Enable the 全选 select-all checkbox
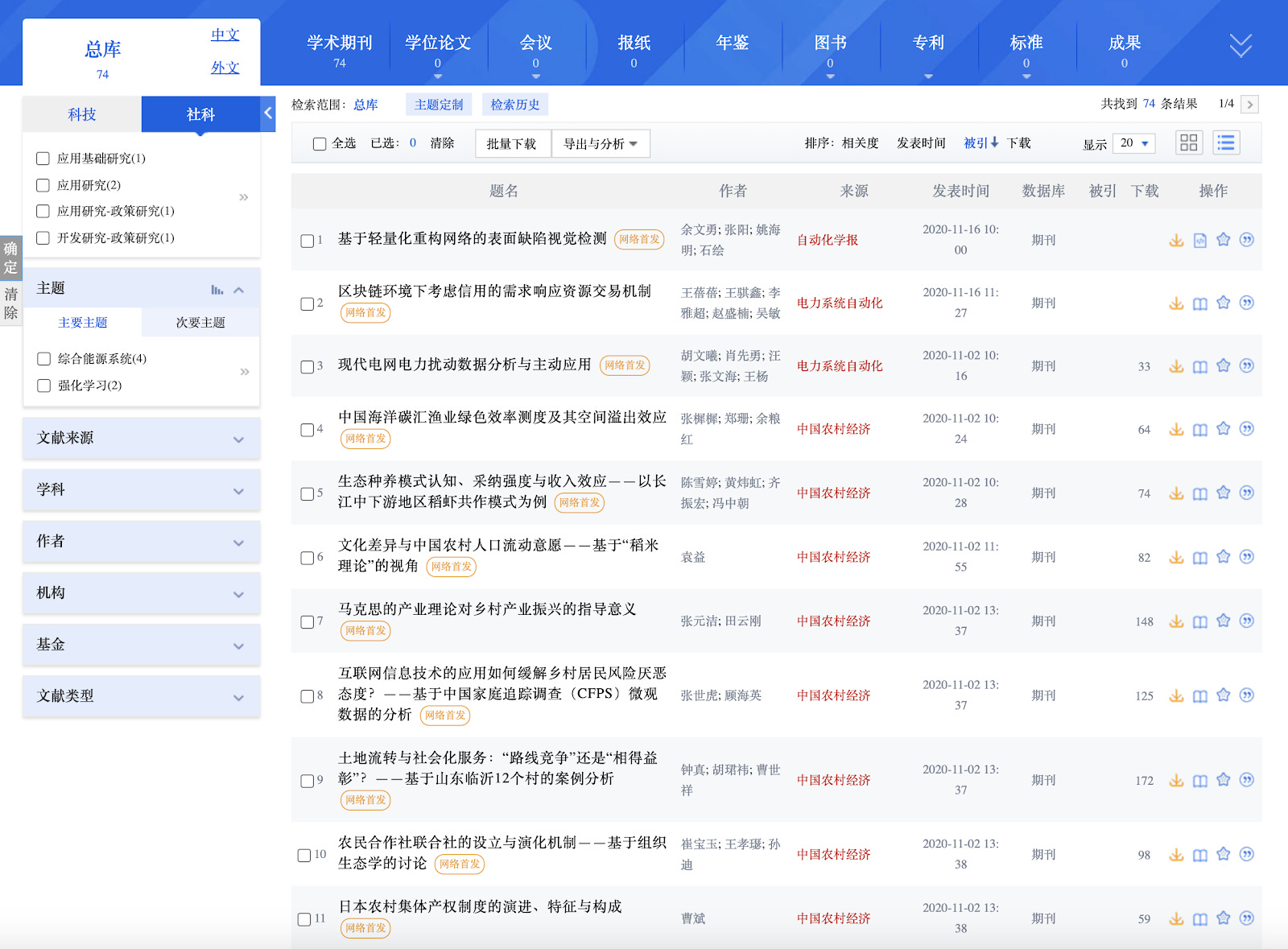Image resolution: width=1288 pixels, height=949 pixels. pos(319,142)
